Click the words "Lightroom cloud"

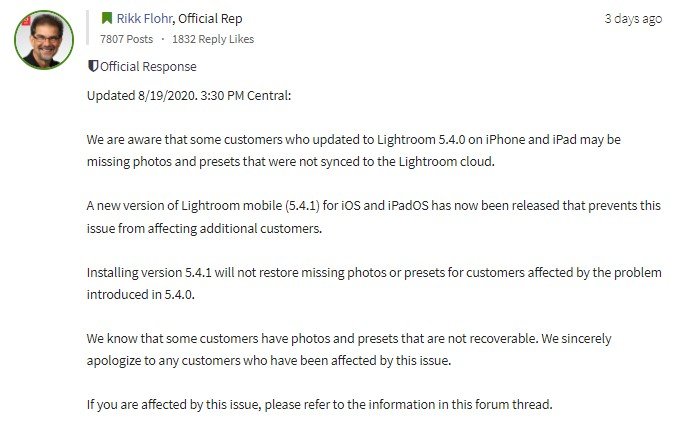click(x=445, y=162)
